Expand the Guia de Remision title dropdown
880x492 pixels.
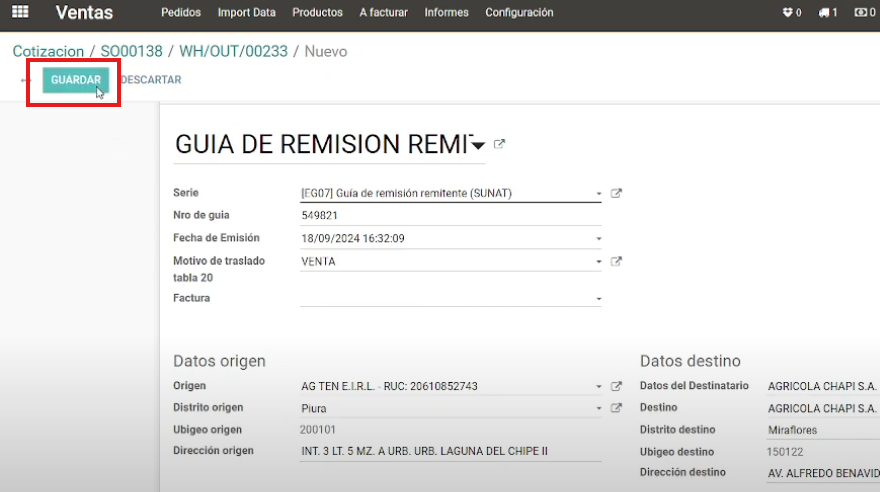(x=478, y=145)
